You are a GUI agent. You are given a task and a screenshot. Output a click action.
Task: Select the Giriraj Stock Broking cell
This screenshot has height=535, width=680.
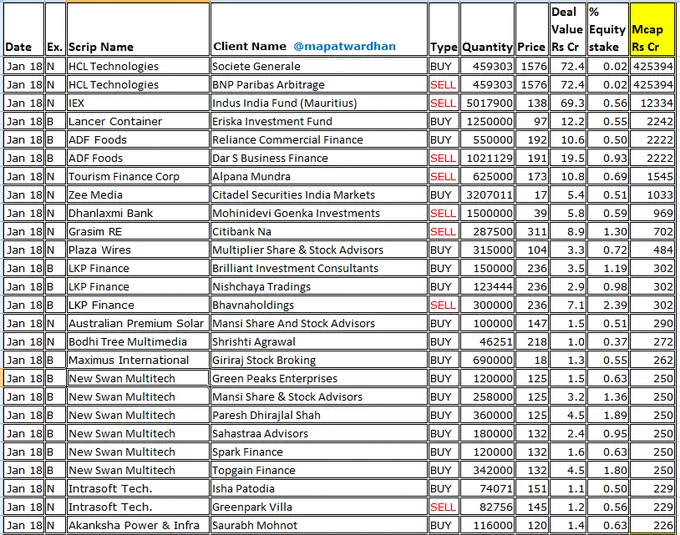point(319,360)
